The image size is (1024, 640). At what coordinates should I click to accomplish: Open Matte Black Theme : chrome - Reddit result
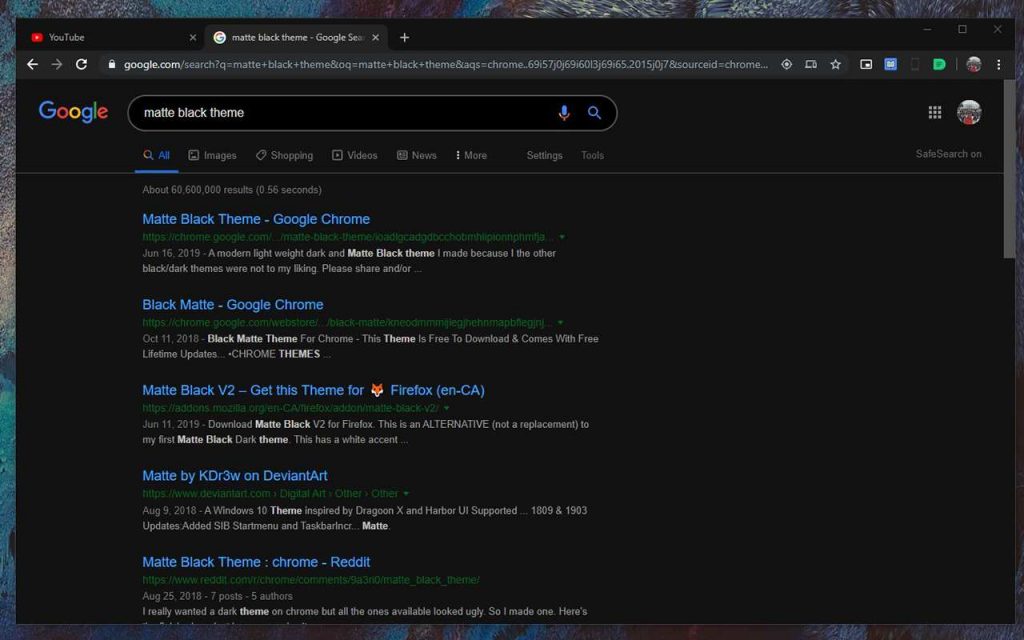click(x=256, y=562)
